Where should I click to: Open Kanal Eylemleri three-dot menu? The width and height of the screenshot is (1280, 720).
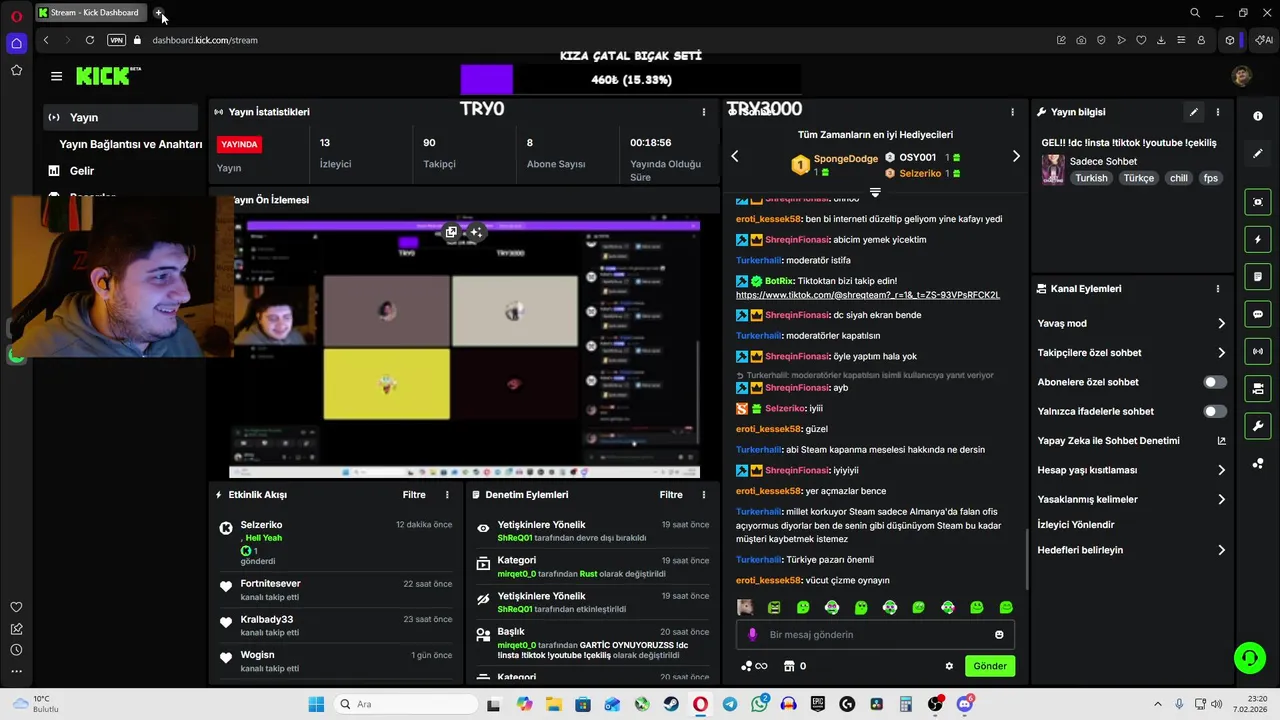1217,288
